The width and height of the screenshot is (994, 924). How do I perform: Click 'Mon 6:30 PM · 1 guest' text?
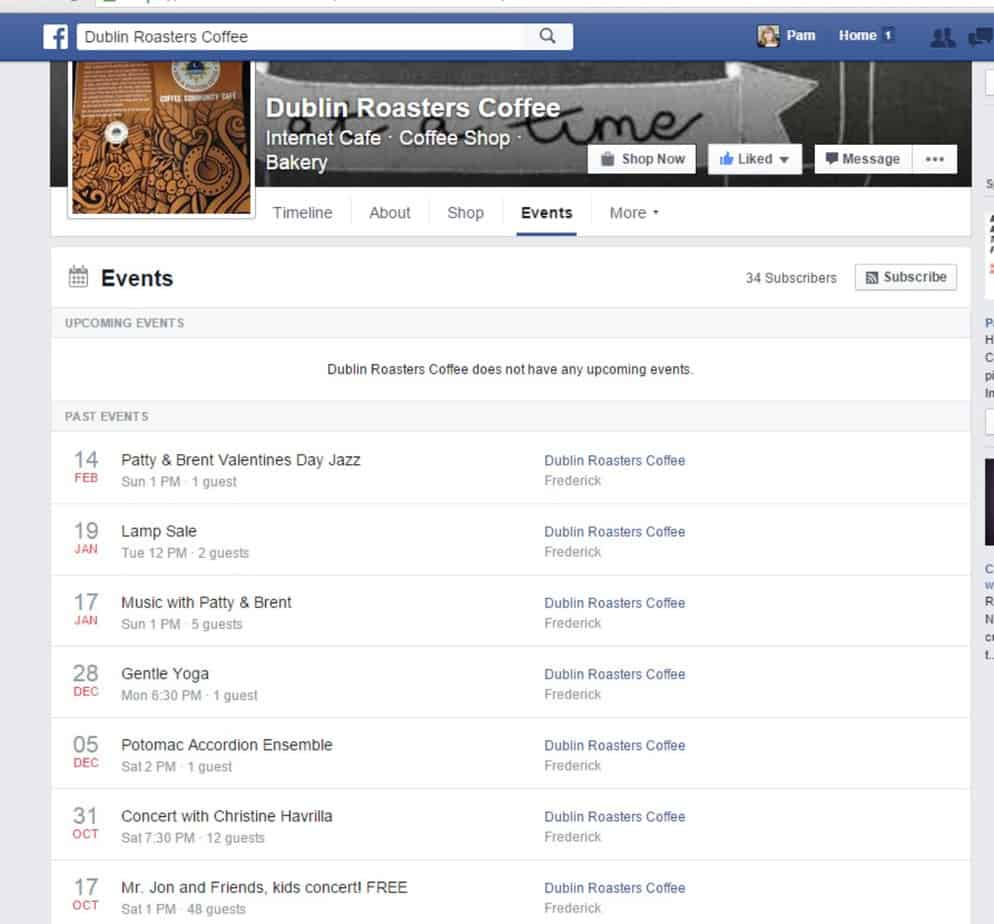(190, 695)
